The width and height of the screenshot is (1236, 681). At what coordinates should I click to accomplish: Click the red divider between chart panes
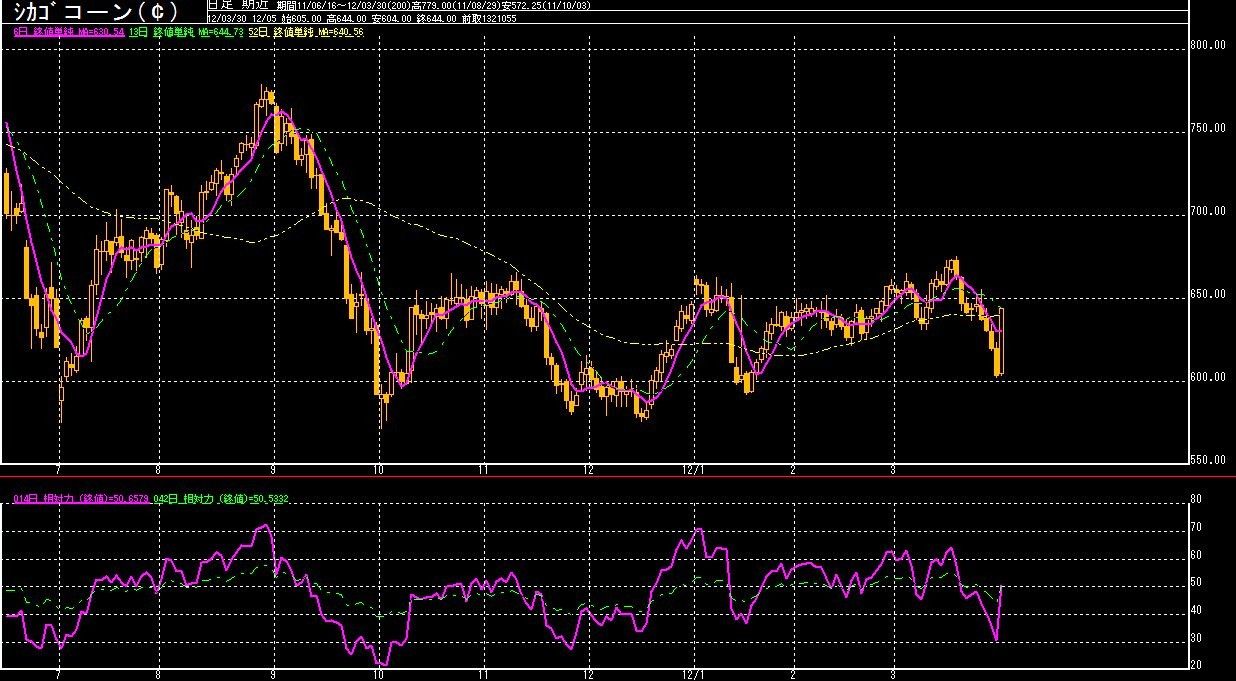pyautogui.click(x=618, y=478)
